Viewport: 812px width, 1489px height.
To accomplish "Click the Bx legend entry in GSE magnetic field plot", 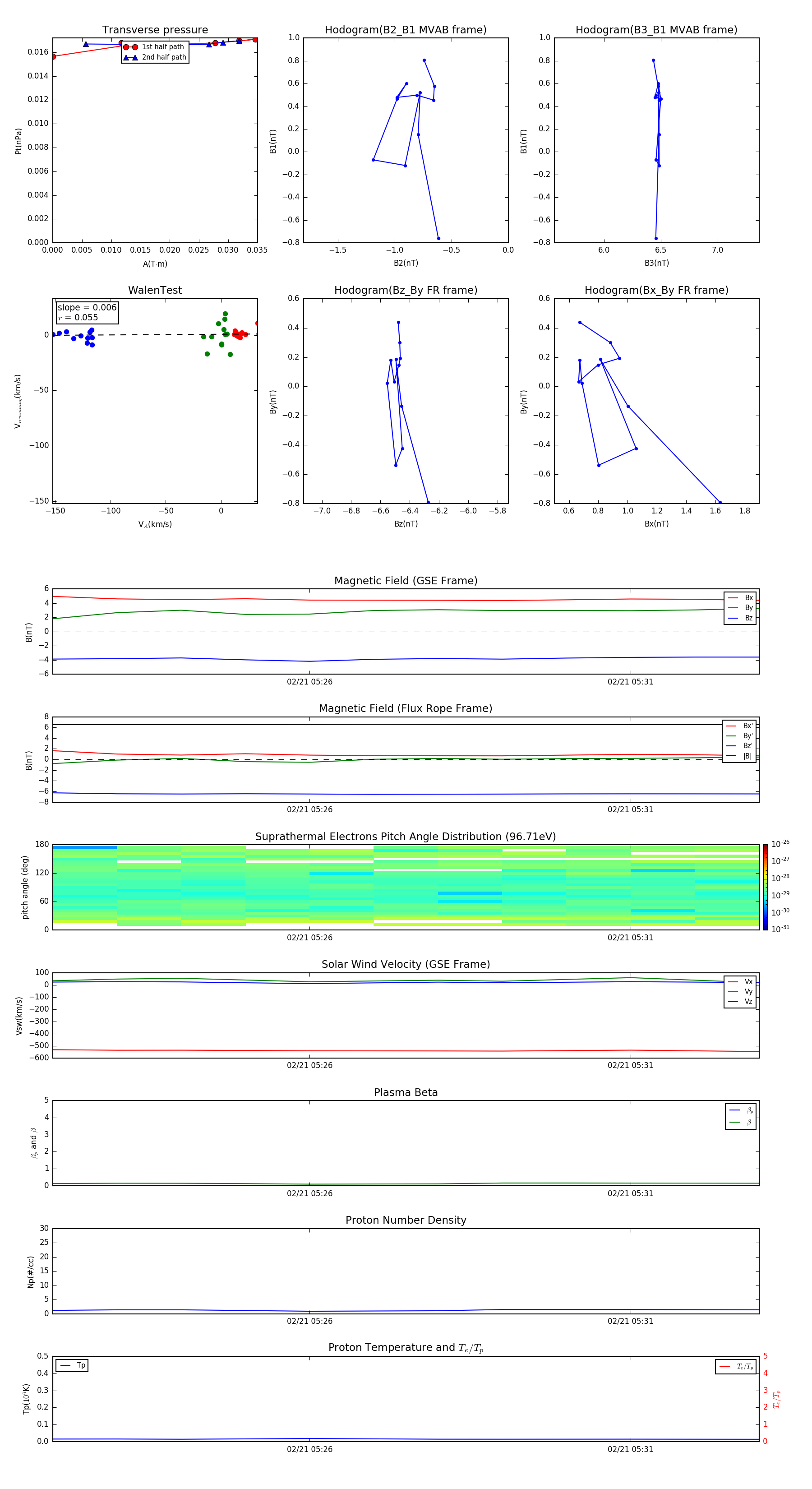I will (740, 598).
